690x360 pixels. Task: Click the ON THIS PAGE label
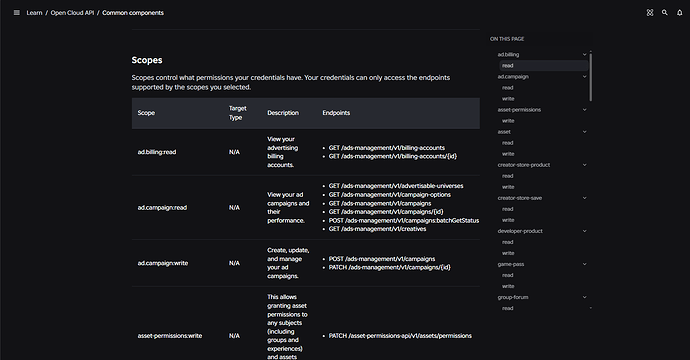[x=507, y=39]
